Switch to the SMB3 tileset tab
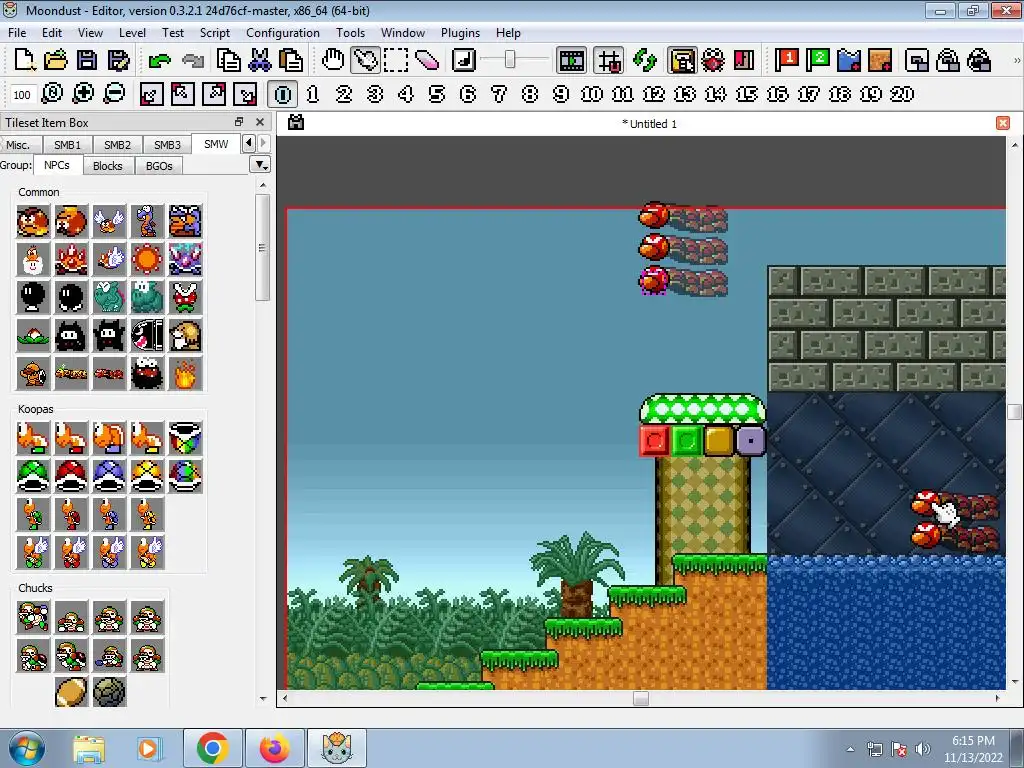1024x768 pixels. (167, 144)
